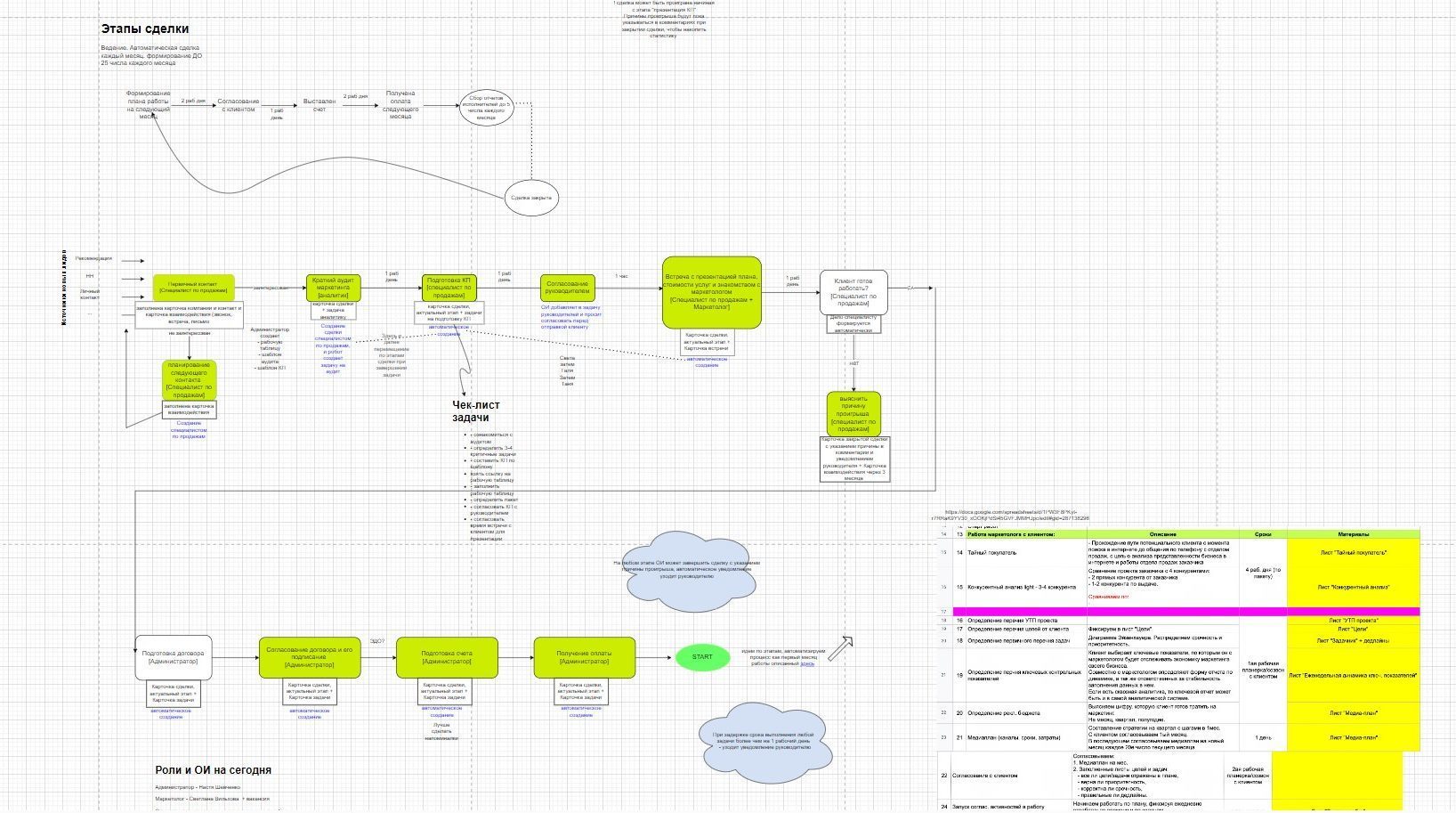Viewport: 1456px width, 813px height.
Task: Select the "Чек-лист задачи" heading
Action: coord(476,411)
